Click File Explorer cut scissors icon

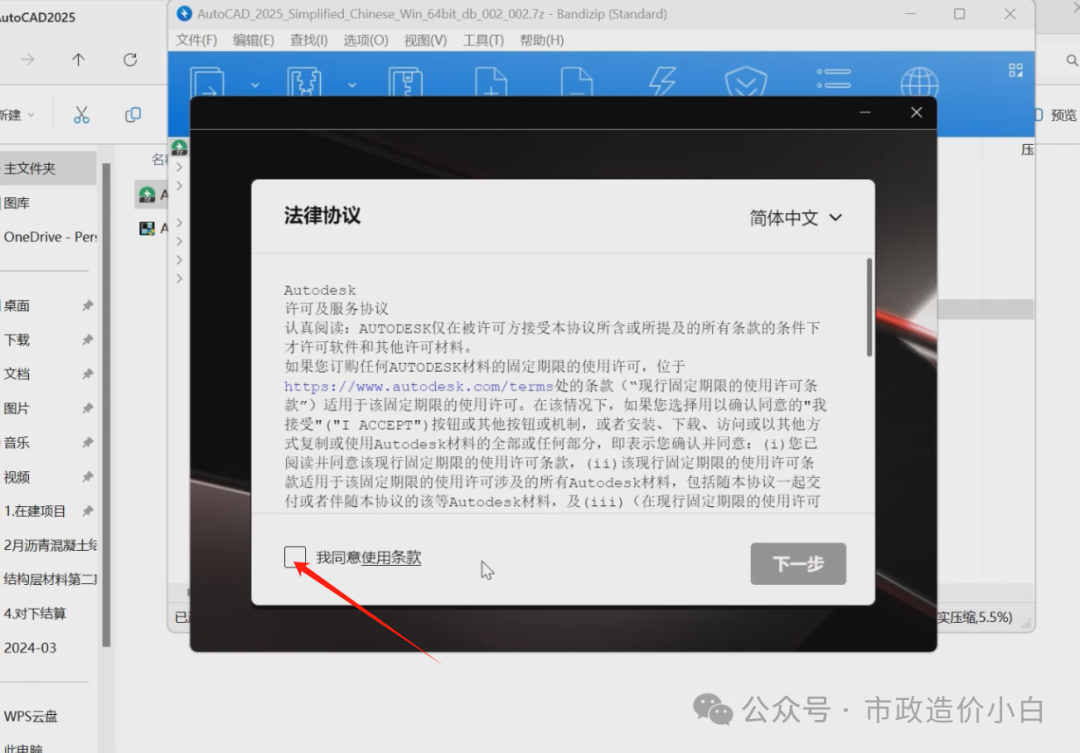pyautogui.click(x=81, y=114)
